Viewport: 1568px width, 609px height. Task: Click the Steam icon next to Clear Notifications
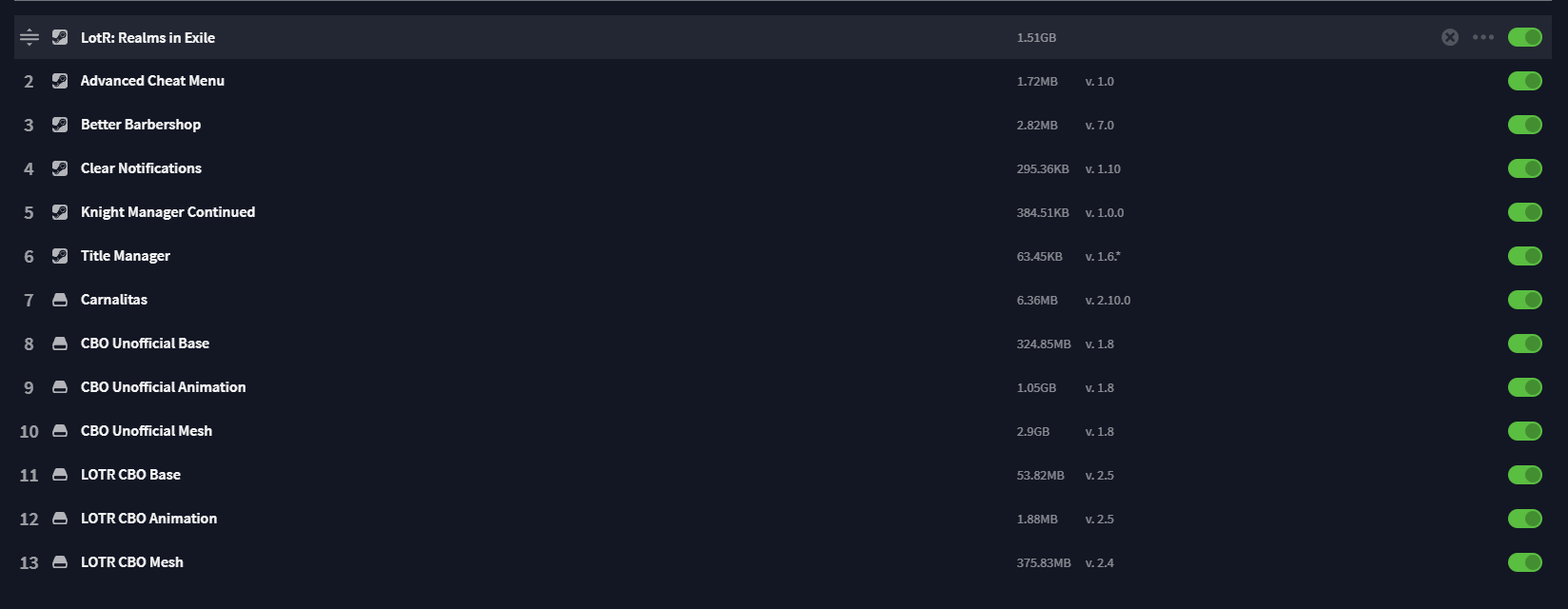pos(60,168)
